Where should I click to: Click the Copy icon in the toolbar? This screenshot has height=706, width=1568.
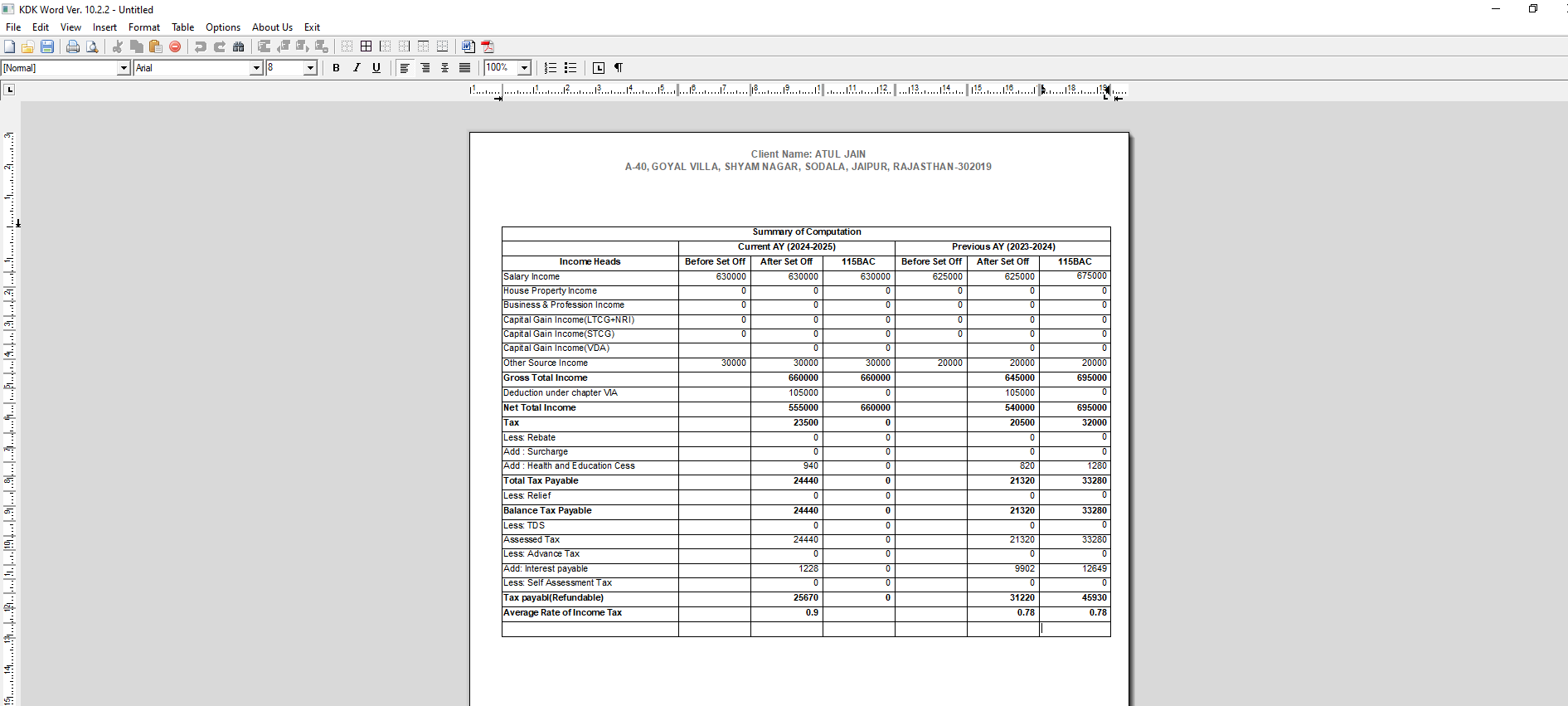coord(137,46)
